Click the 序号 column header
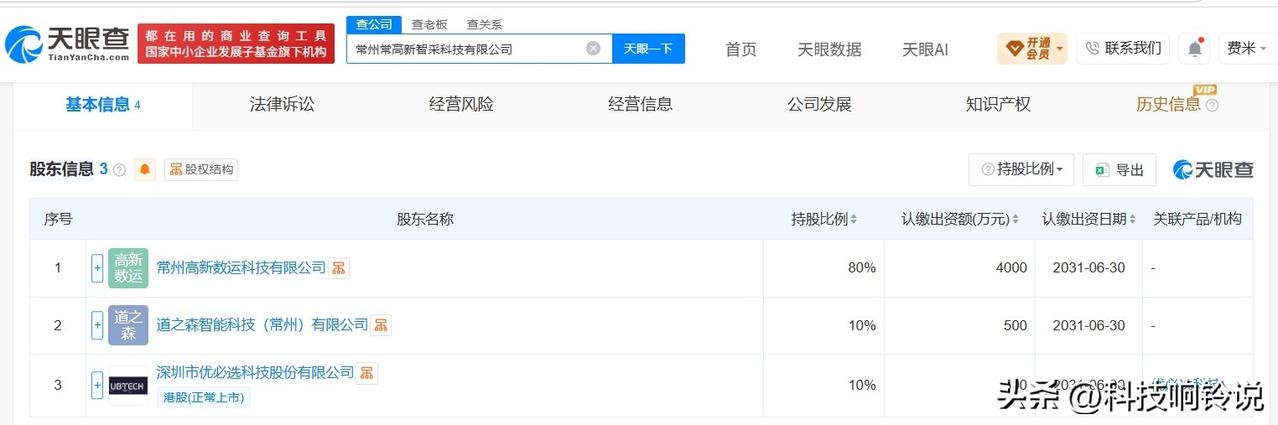 pos(58,218)
